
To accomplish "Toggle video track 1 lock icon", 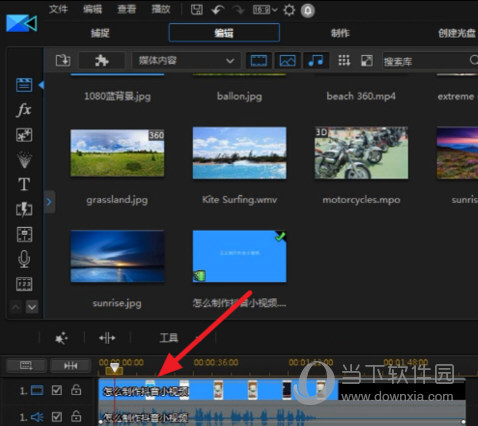I will point(76,390).
